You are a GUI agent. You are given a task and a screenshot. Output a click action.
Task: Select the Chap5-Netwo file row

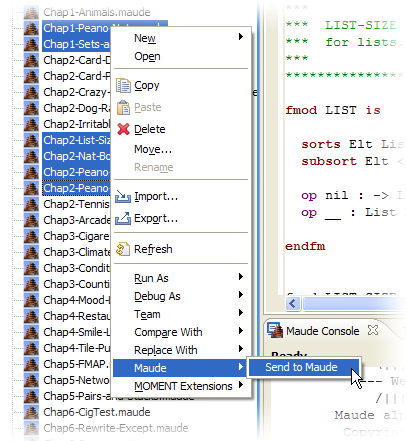[76, 380]
